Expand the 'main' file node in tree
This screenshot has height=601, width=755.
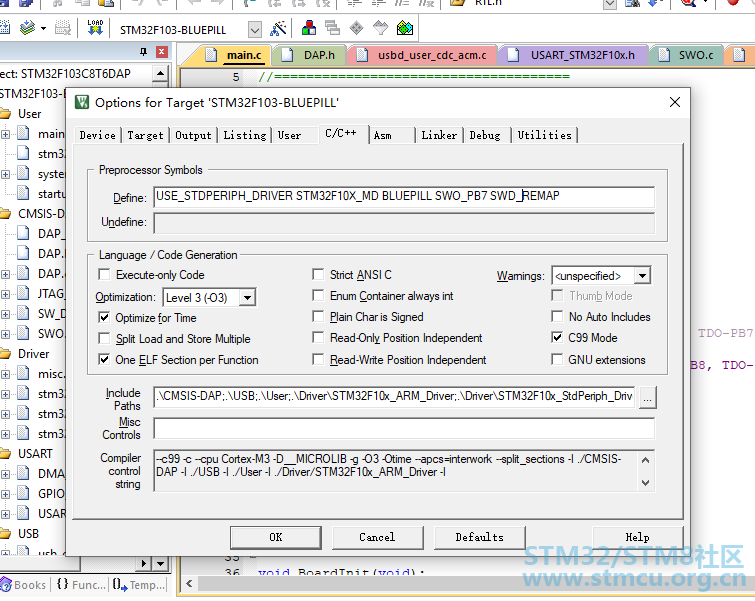[5, 134]
